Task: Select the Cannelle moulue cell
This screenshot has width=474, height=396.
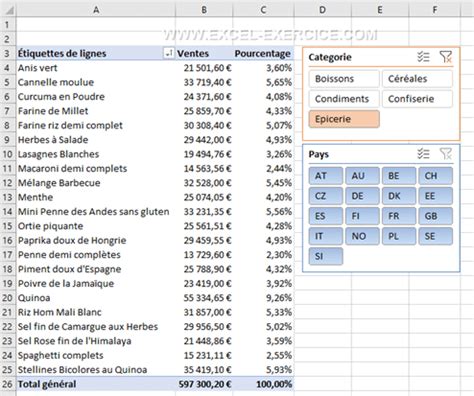Action: pyautogui.click(x=96, y=82)
